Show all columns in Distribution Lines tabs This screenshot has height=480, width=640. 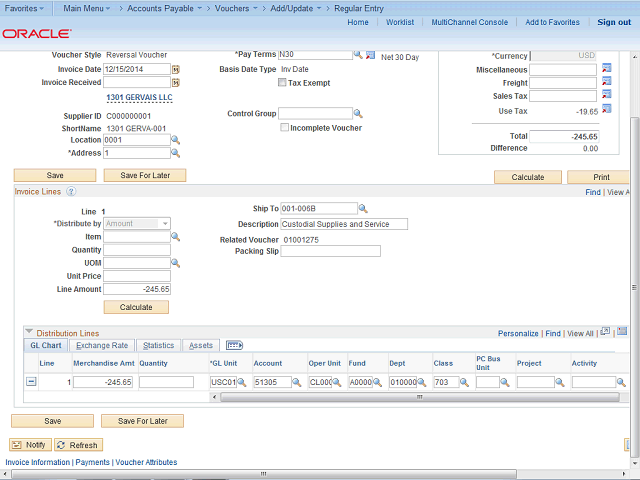pos(236,346)
